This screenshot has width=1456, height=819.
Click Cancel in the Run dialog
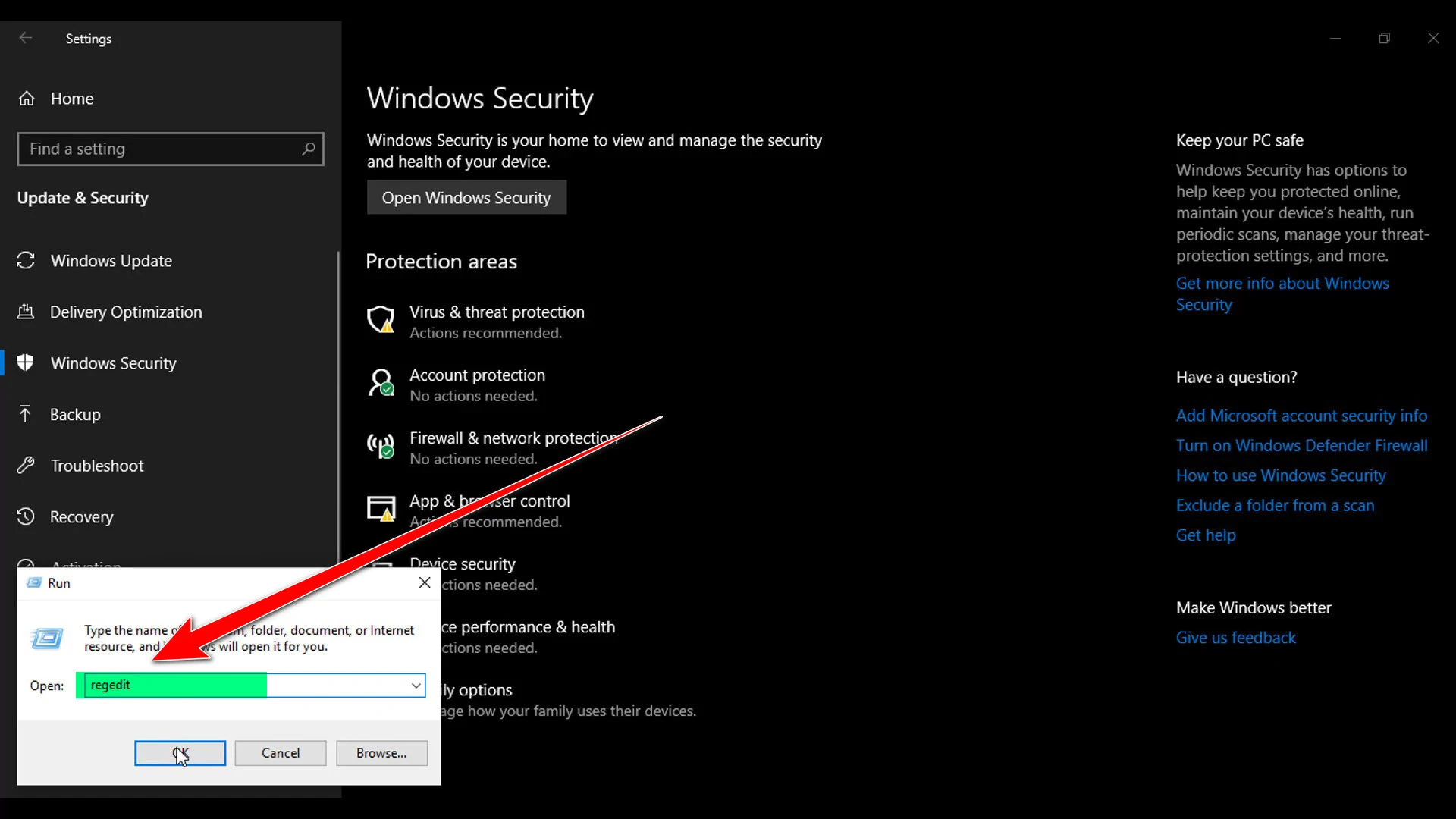281,753
